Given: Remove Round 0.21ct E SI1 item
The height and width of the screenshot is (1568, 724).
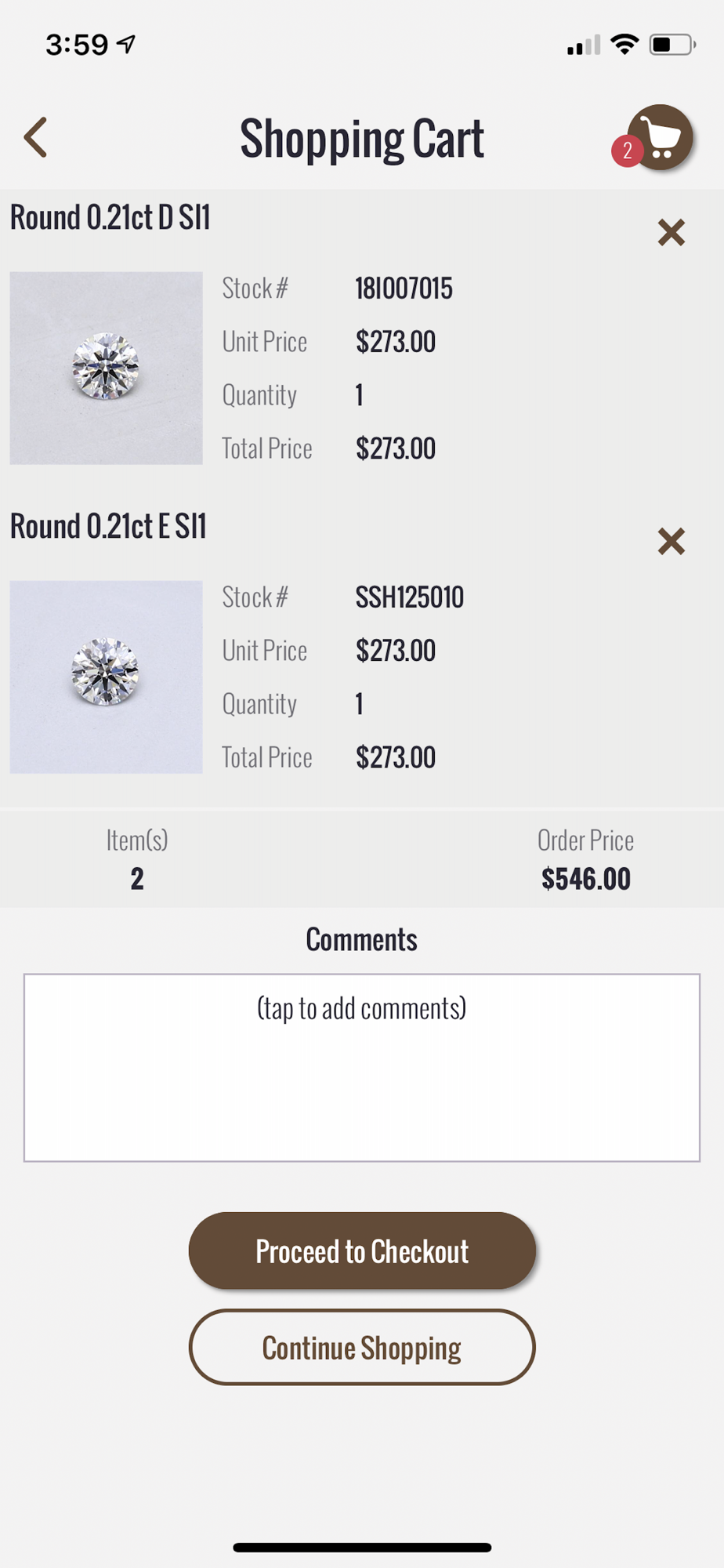Looking at the screenshot, I should [x=672, y=542].
